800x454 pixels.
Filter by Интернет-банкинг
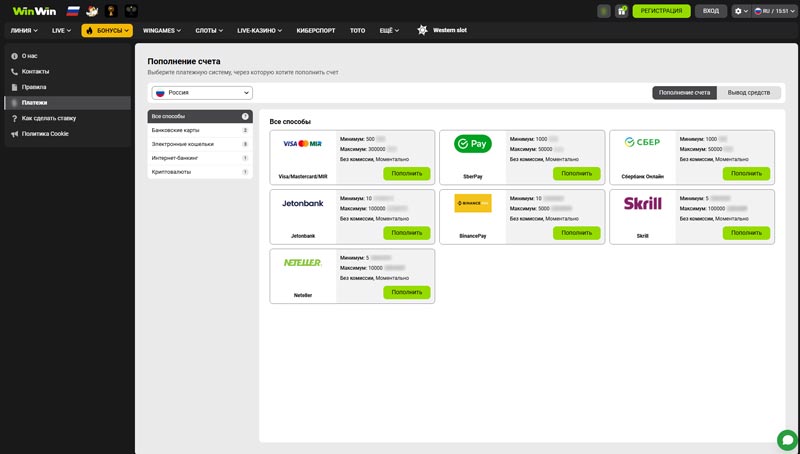(200, 158)
